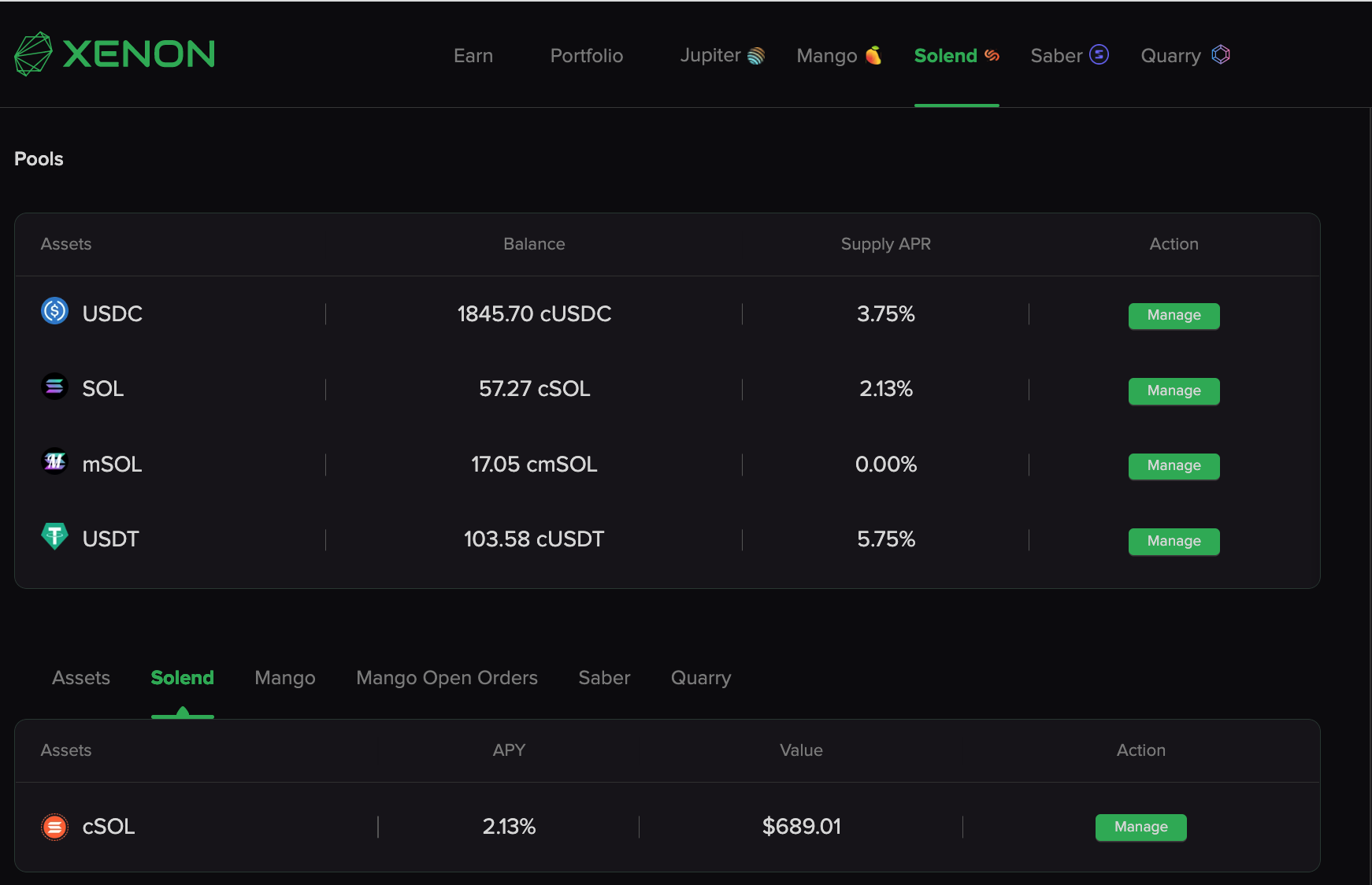Click the $689.01 value
This screenshot has width=1372, height=885.
pos(801,827)
